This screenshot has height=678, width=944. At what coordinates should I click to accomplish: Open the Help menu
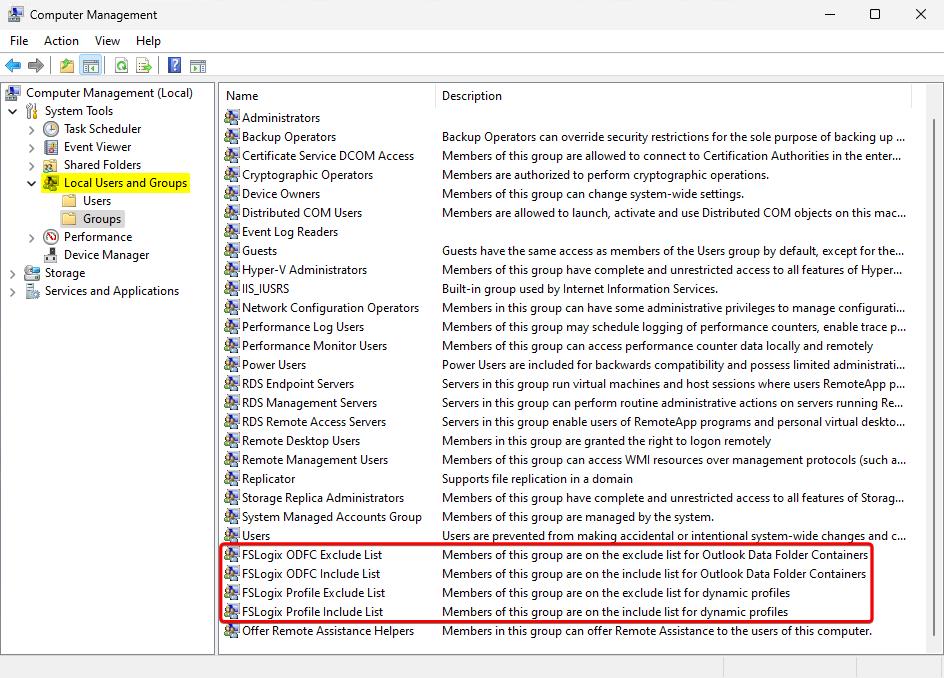148,41
